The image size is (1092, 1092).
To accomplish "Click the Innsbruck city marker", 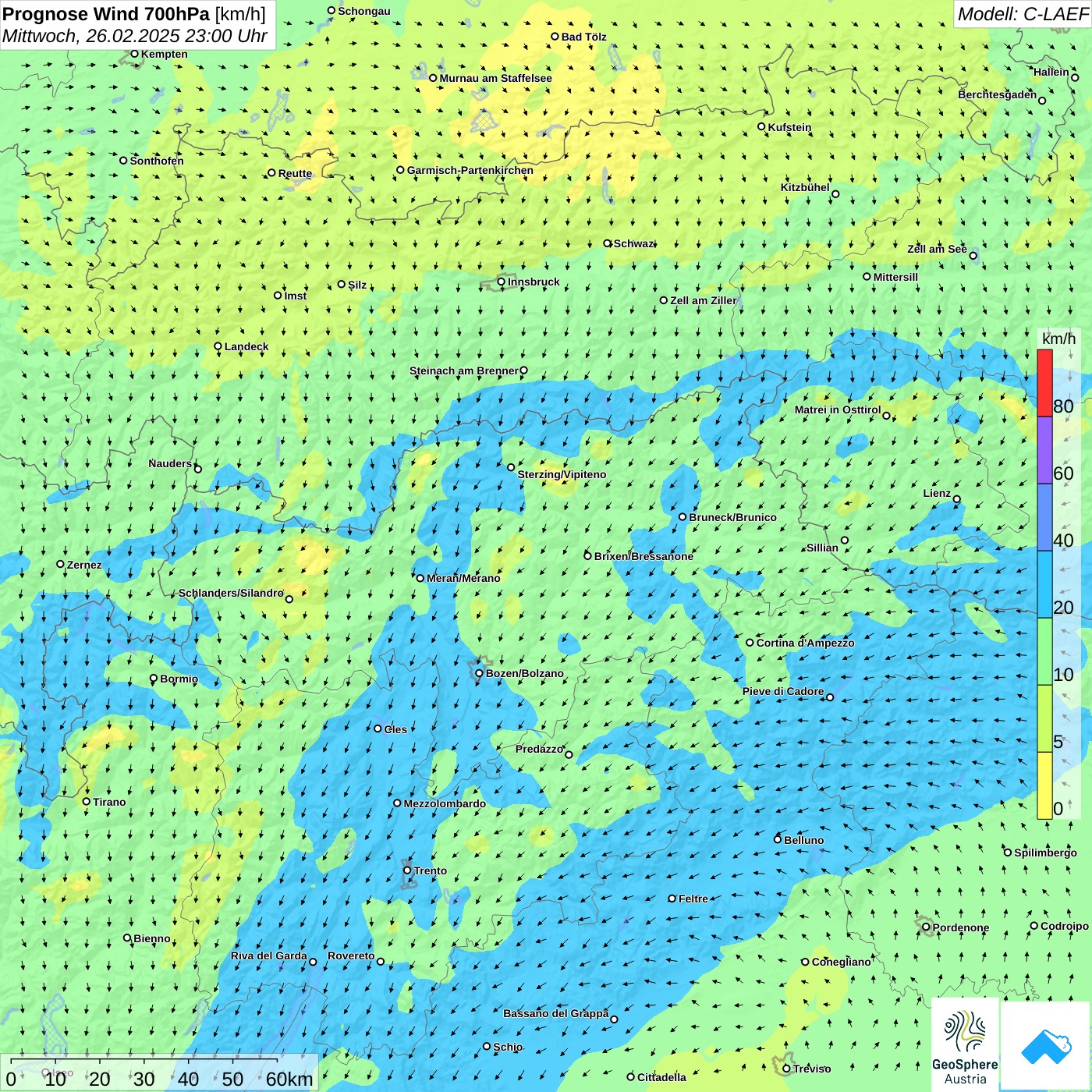I will [x=502, y=282].
